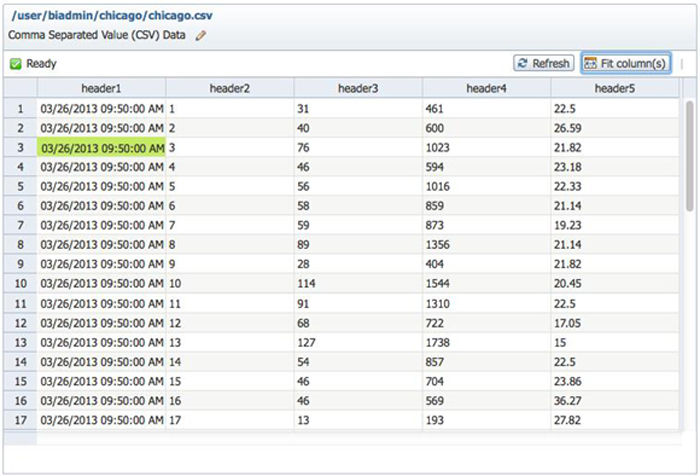Click the header3 column header

(x=358, y=88)
